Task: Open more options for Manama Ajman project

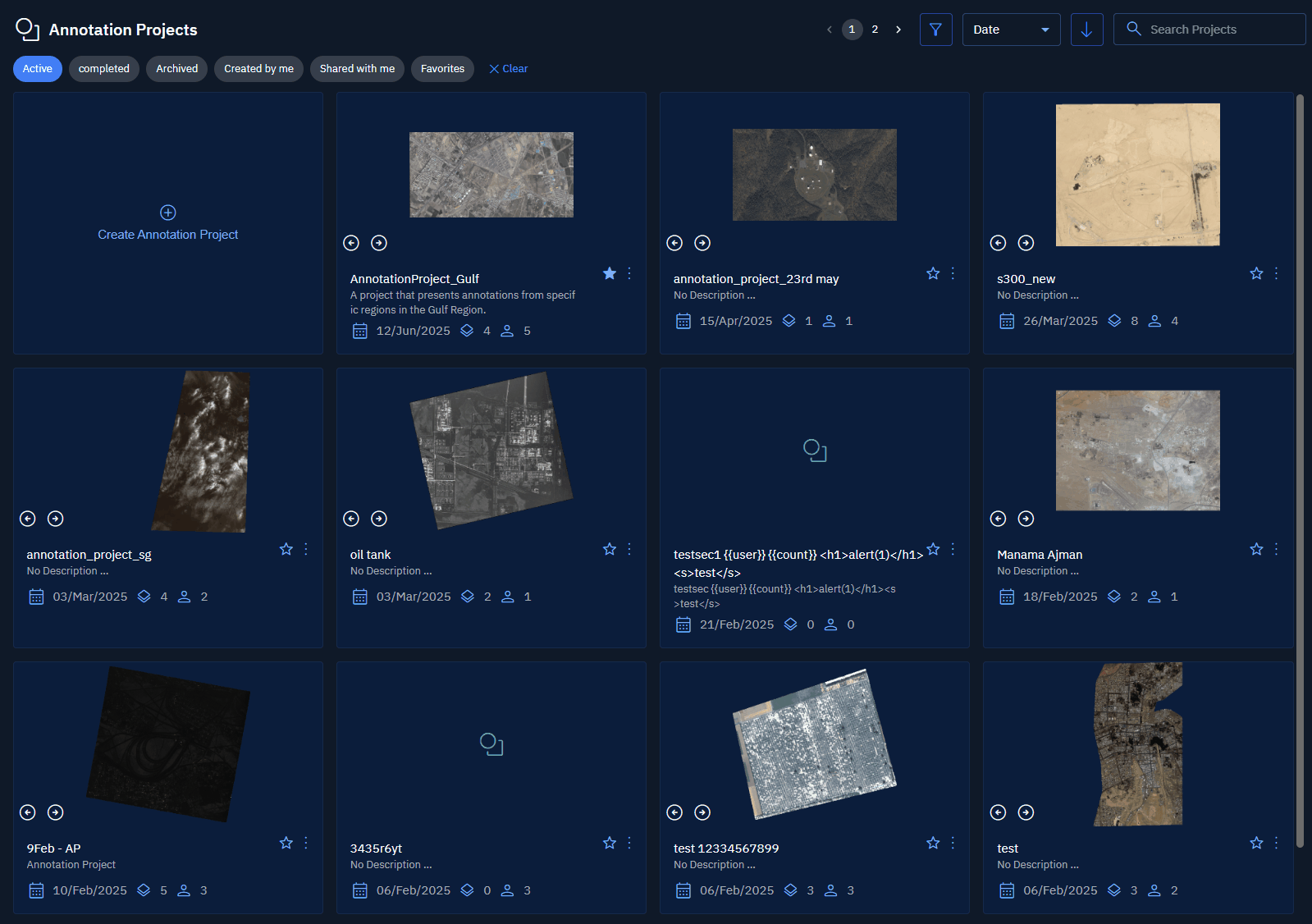Action: tap(1276, 549)
